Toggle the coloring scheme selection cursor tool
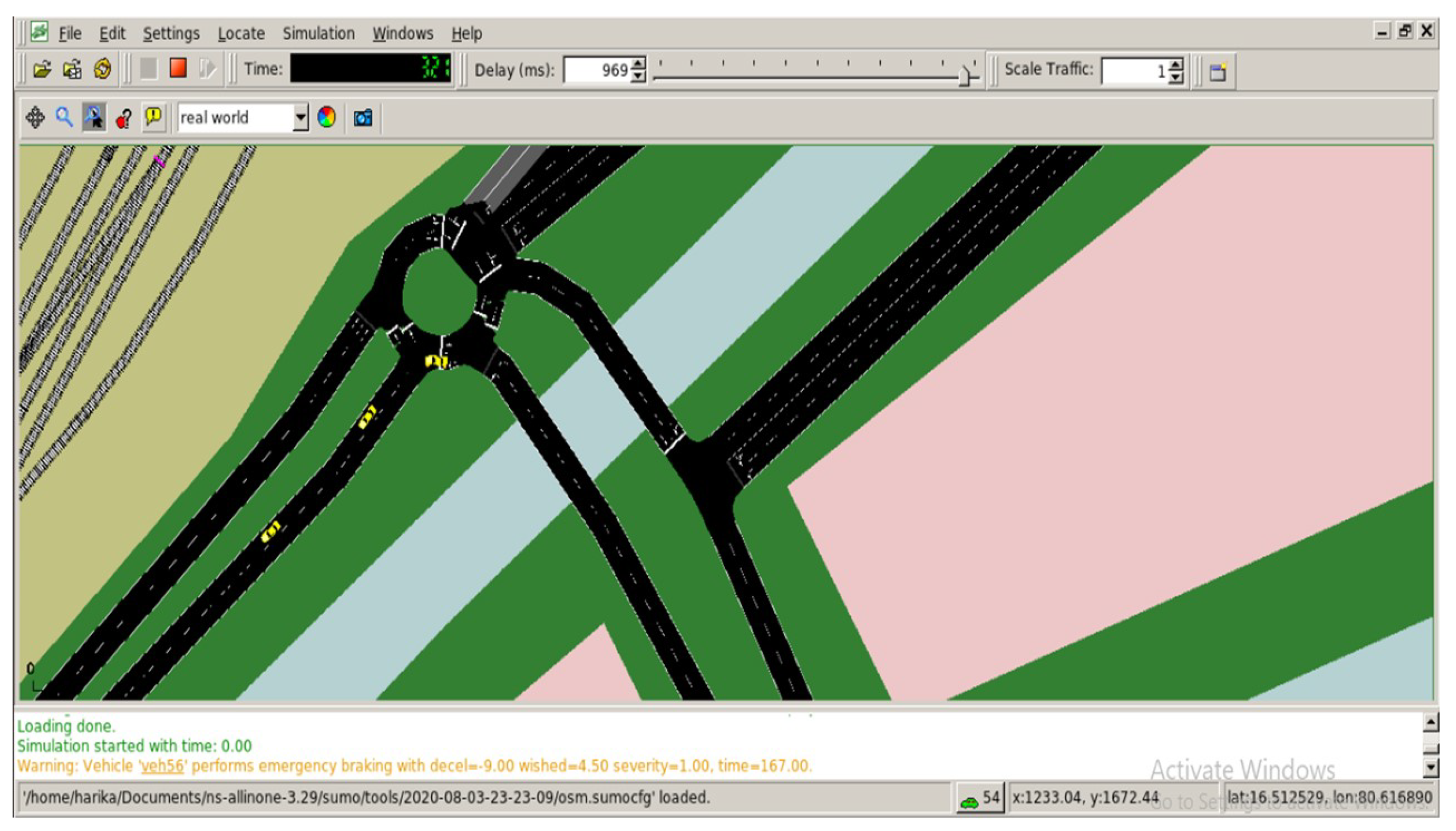Viewport: 1456px width, 831px height. [94, 118]
